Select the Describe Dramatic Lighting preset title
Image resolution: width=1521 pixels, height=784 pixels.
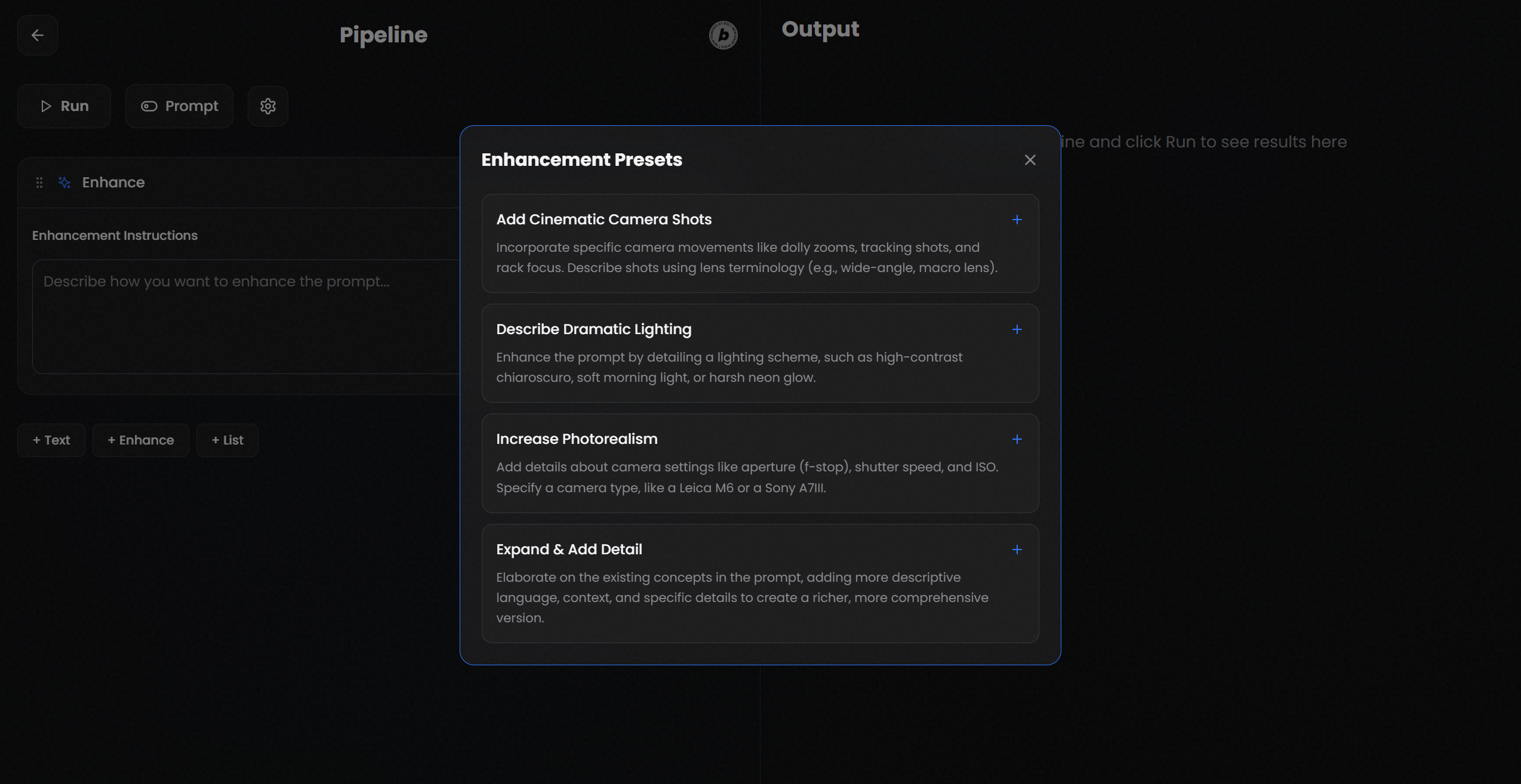coord(593,329)
